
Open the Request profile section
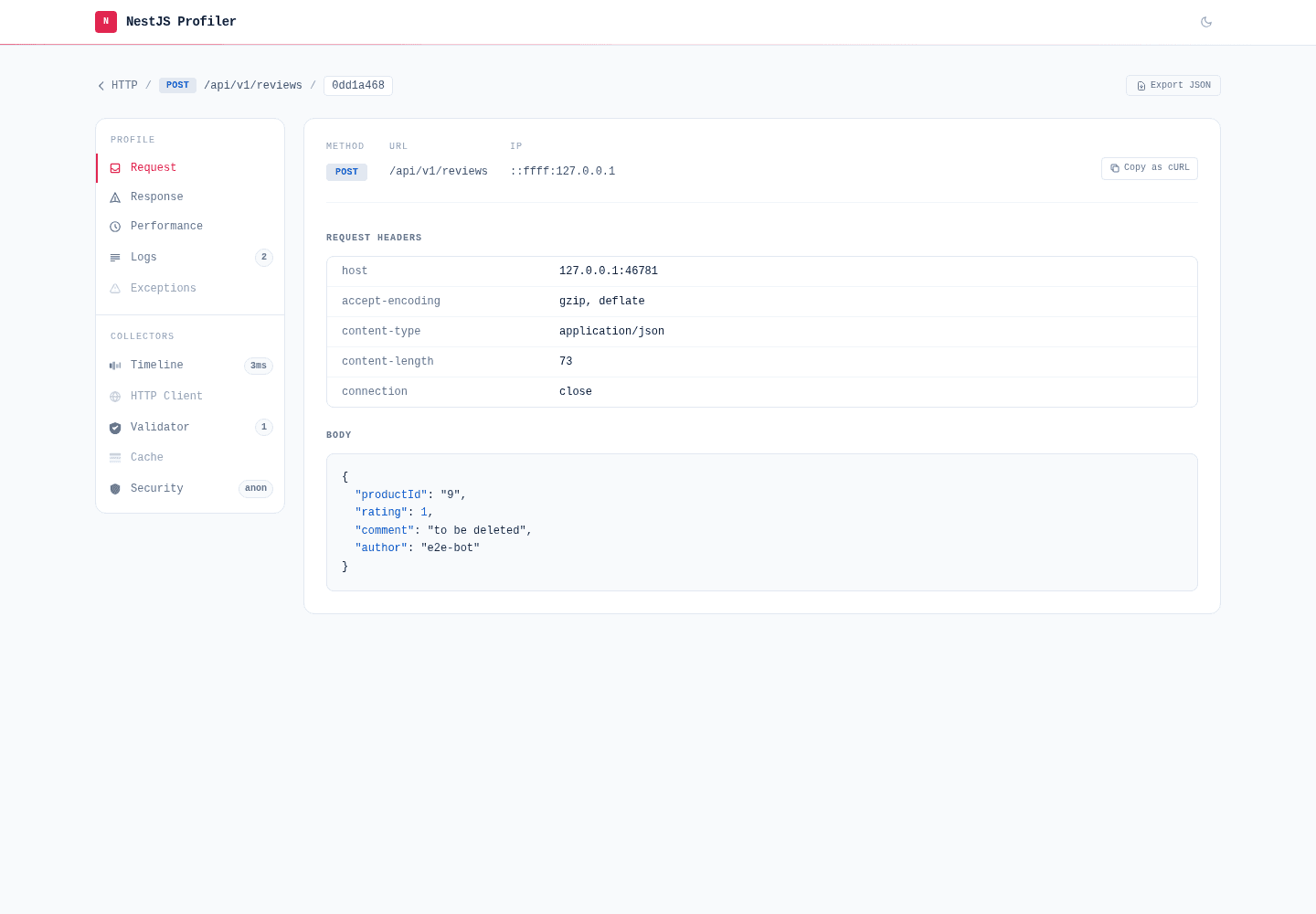click(x=190, y=168)
